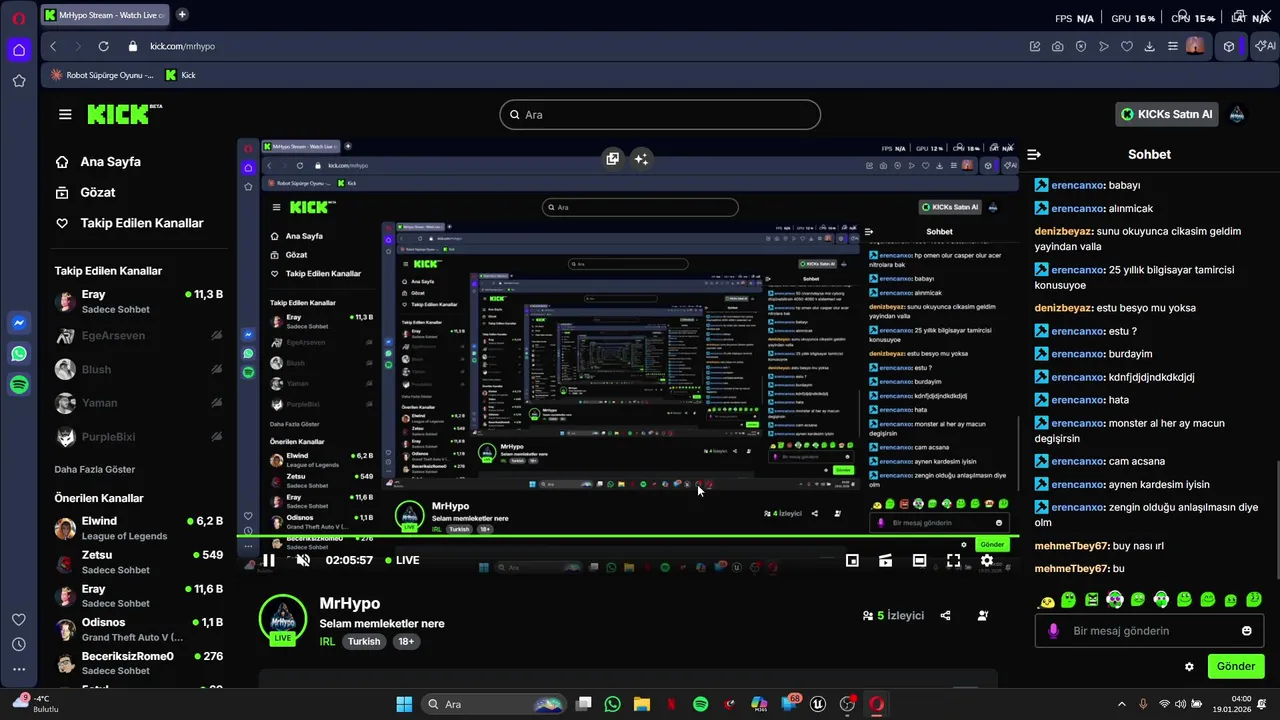Unmute the stream audio
Viewport: 1280px width, 720px height.
click(x=303, y=560)
